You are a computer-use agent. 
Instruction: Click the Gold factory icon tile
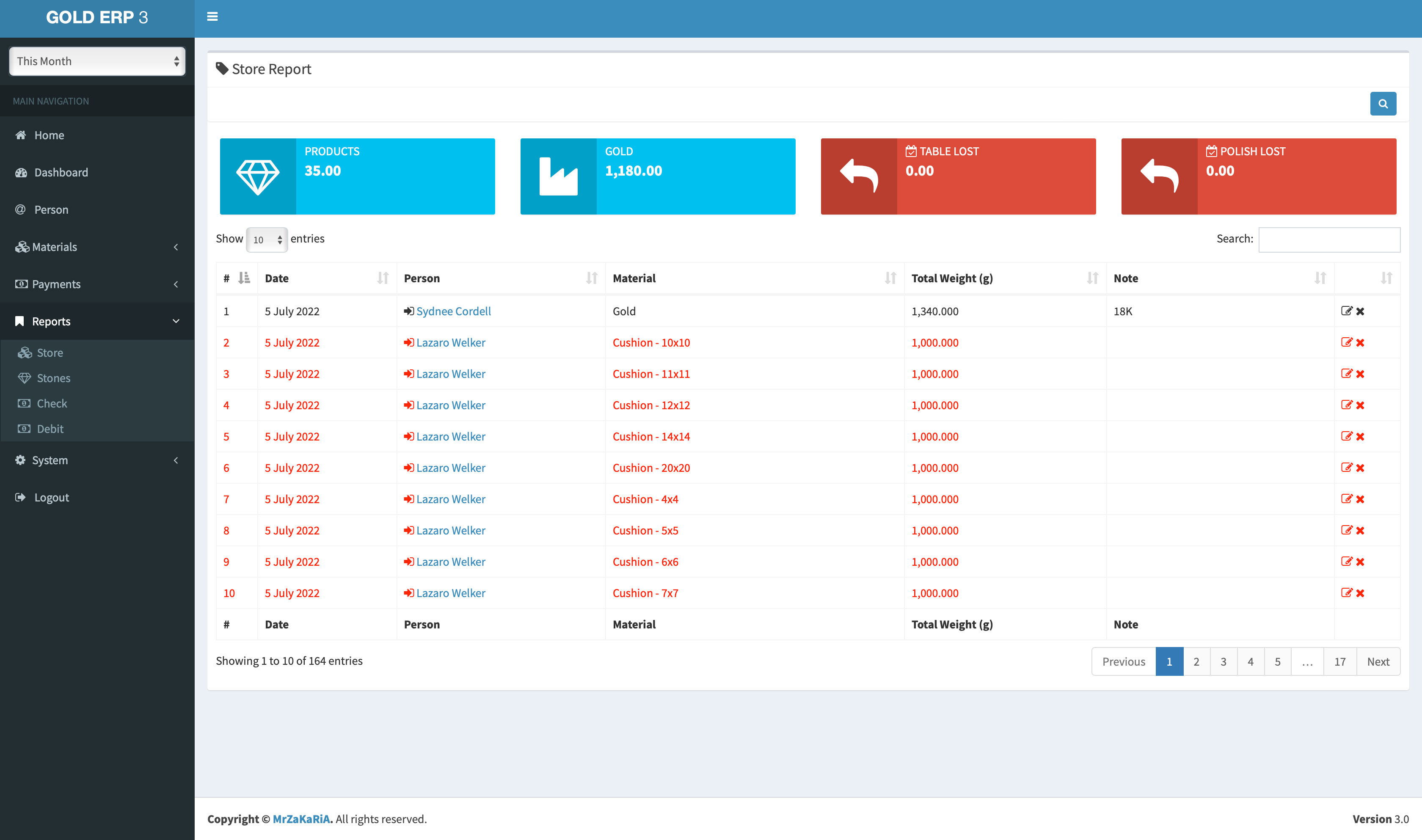pos(558,176)
